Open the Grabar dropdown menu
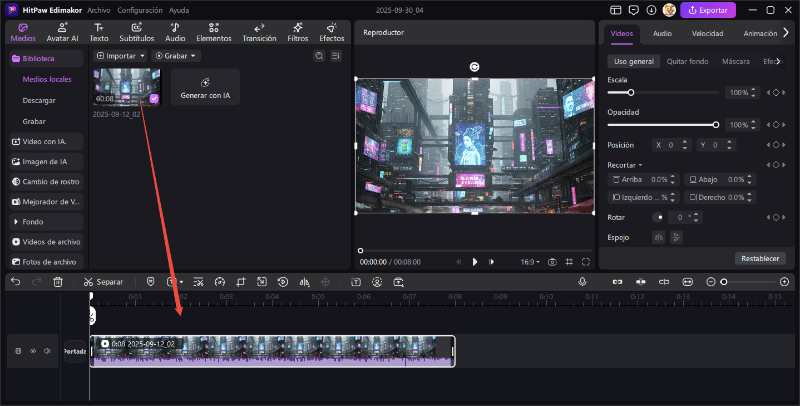This screenshot has height=406, width=800. click(x=175, y=56)
